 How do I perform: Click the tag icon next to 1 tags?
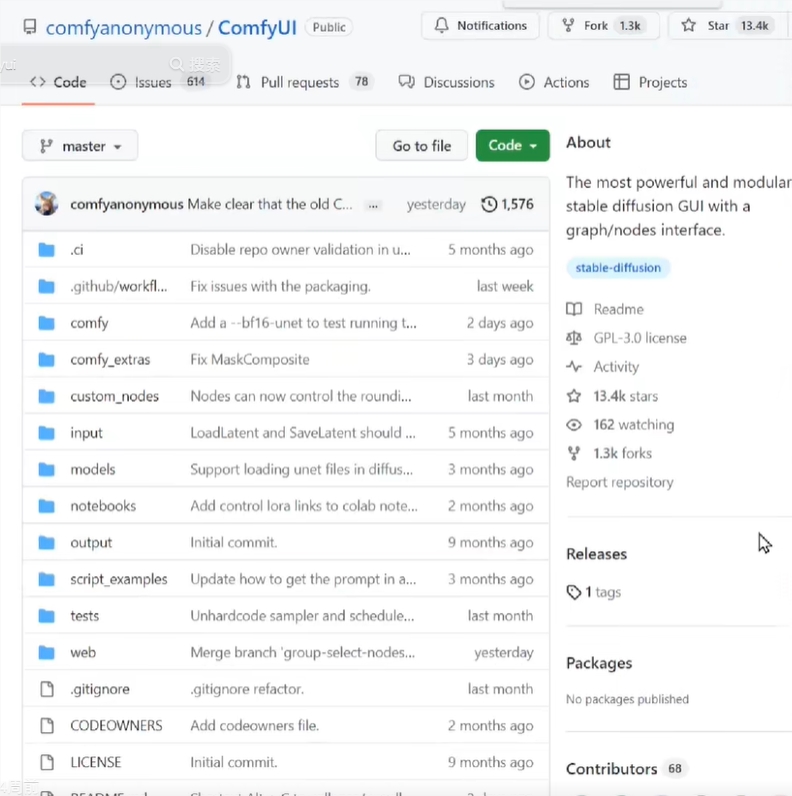tap(574, 592)
